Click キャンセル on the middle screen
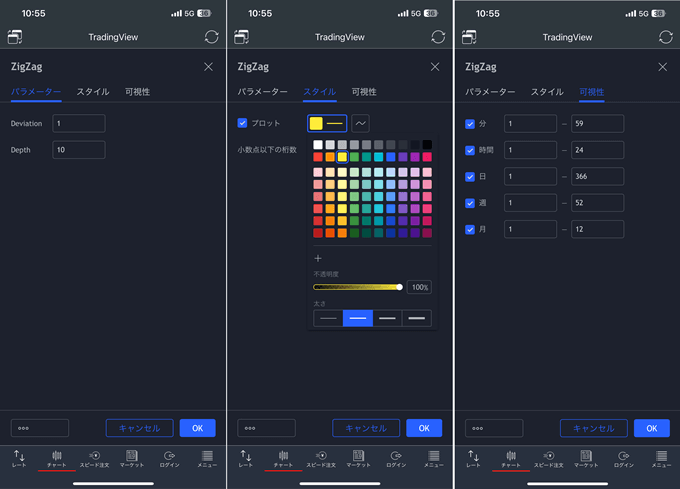The height and width of the screenshot is (489, 680). pos(366,428)
